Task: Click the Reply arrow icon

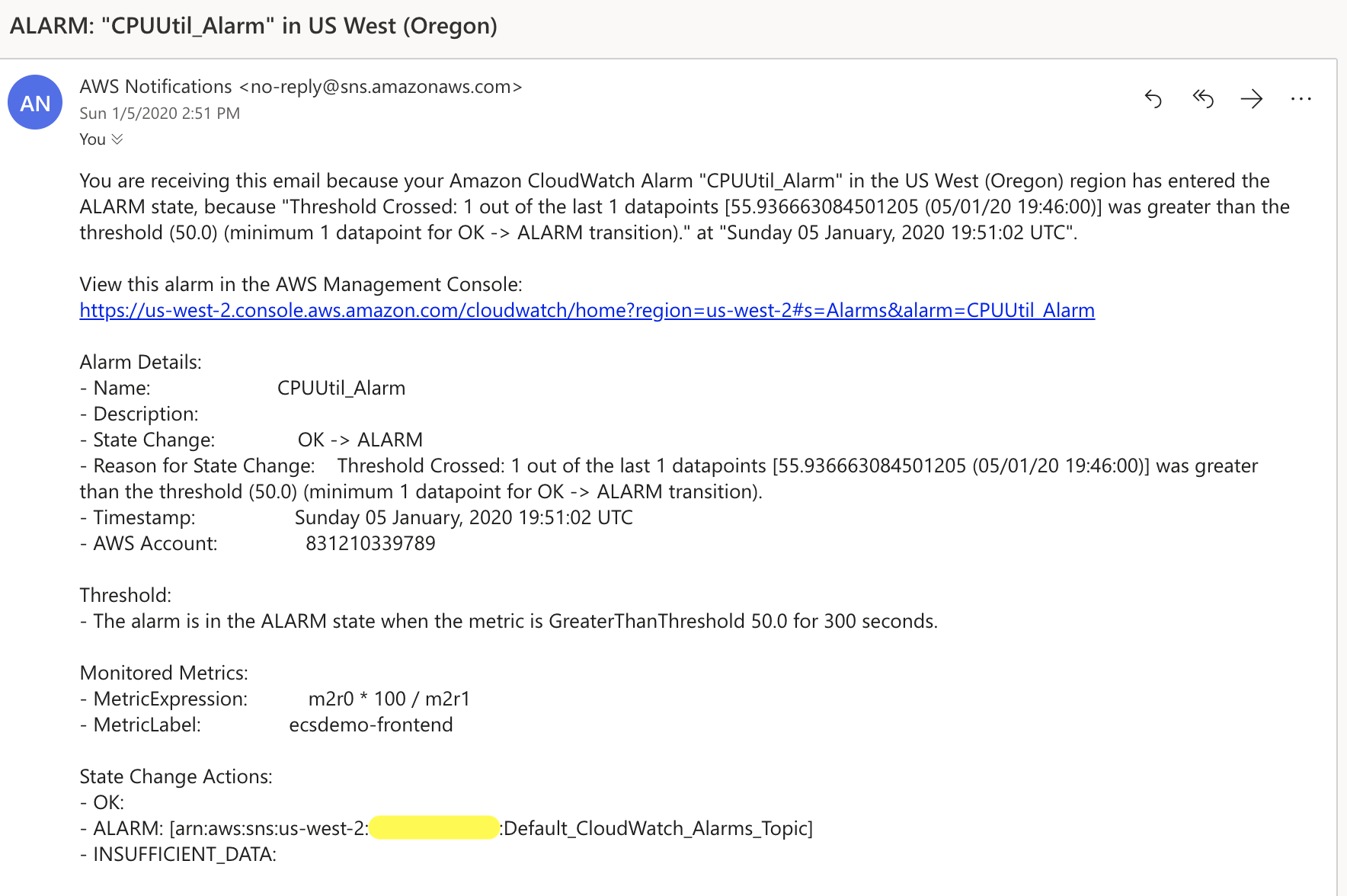Action: coord(1153,99)
